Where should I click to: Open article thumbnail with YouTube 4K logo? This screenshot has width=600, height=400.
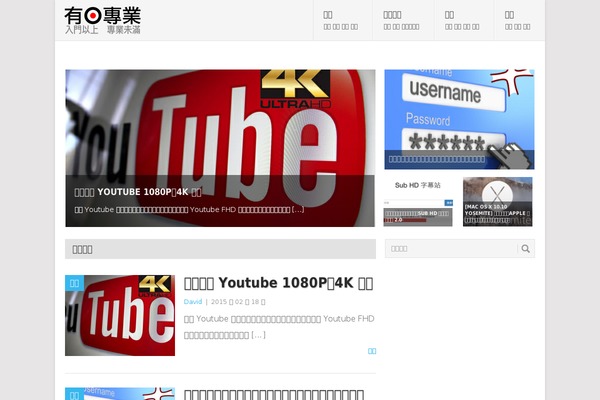tap(120, 315)
